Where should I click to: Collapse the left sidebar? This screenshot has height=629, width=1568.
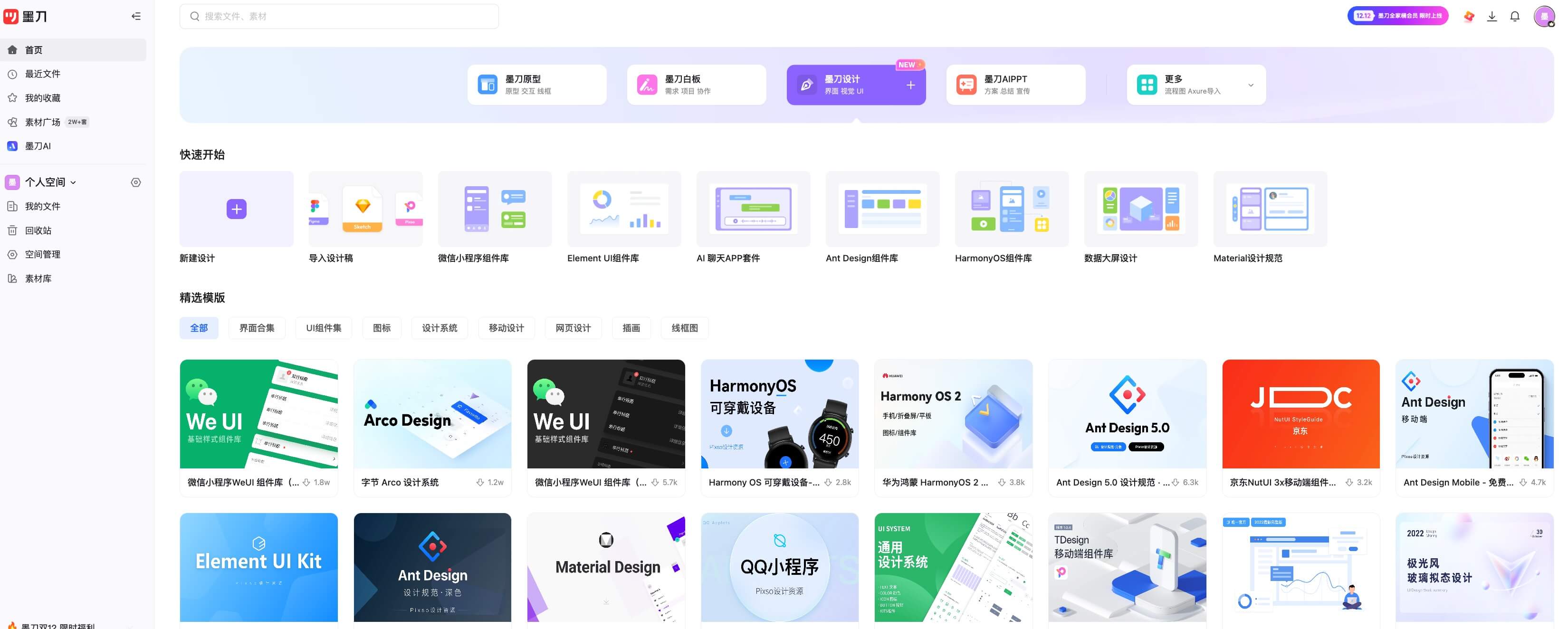coord(136,17)
